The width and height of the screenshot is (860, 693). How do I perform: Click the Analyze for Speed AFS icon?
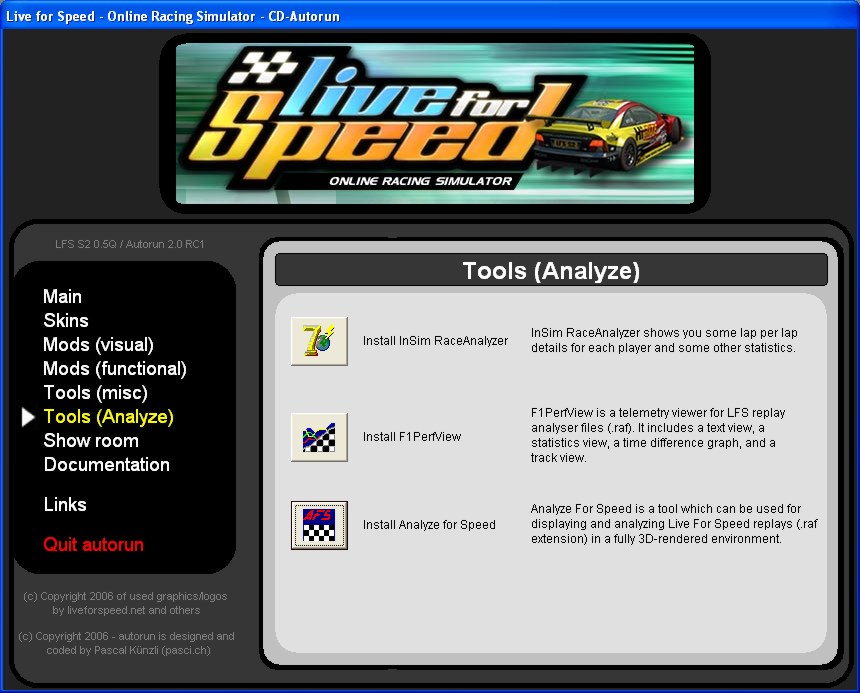pyautogui.click(x=319, y=525)
